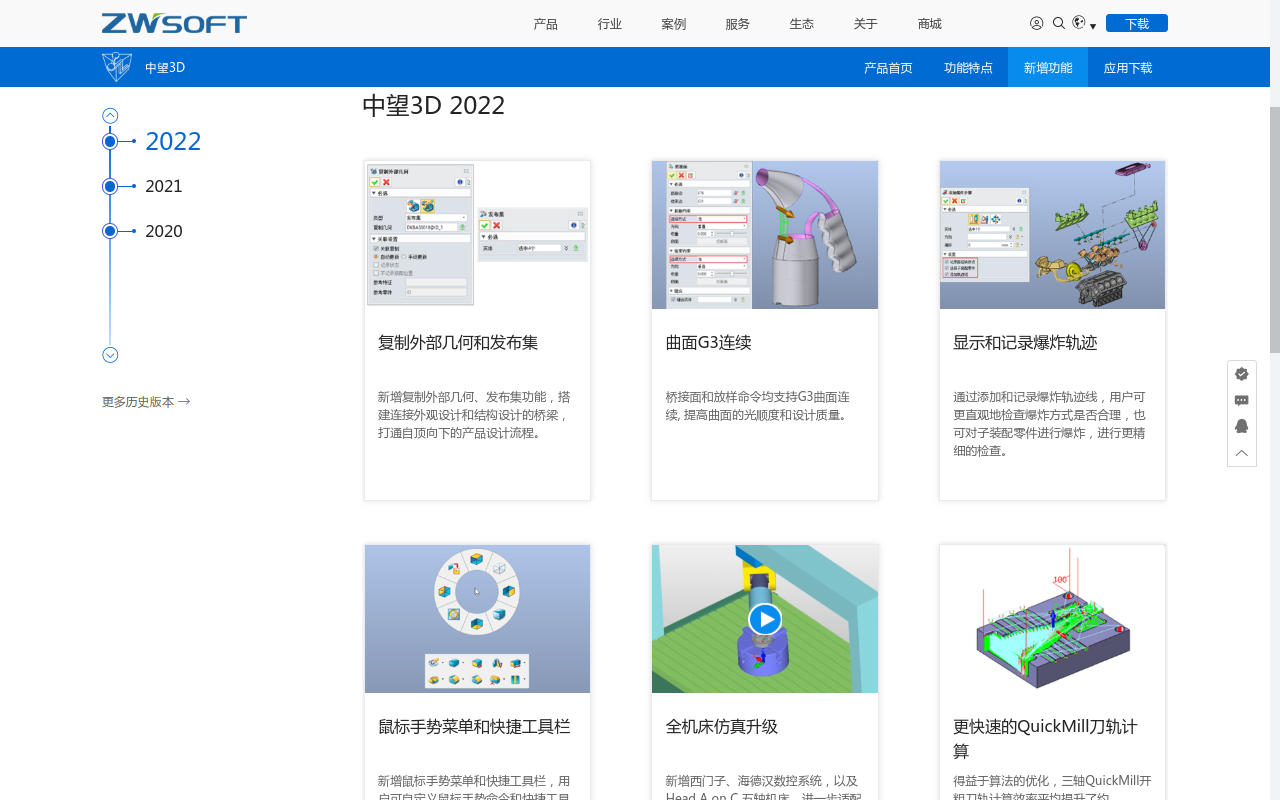Open the 曲面G3连续 thumbnail image
This screenshot has height=800, width=1280.
click(765, 235)
